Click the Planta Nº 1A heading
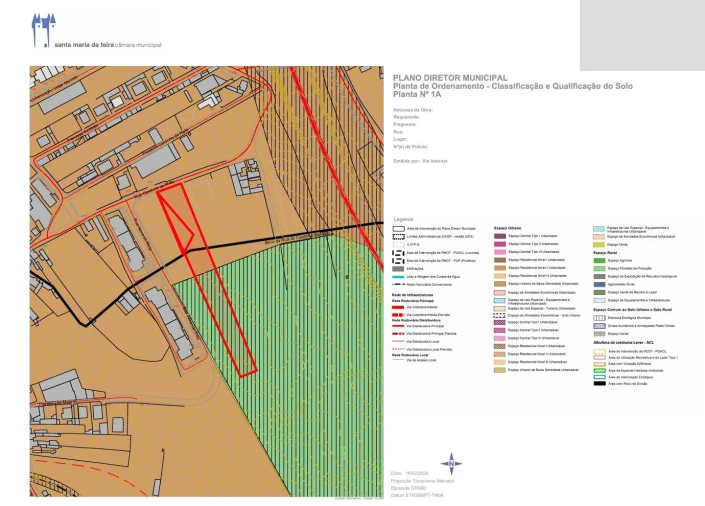Viewport: 705px width, 506px height. [420, 93]
